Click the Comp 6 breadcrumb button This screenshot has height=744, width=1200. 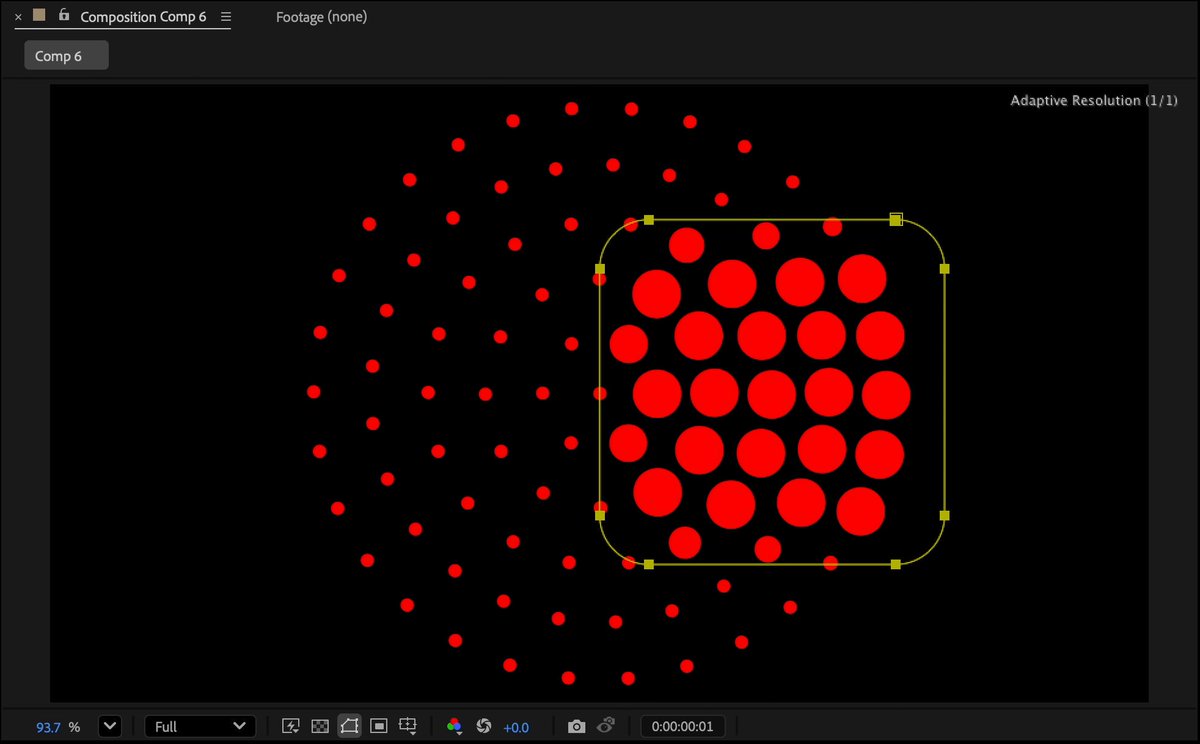[x=66, y=56]
